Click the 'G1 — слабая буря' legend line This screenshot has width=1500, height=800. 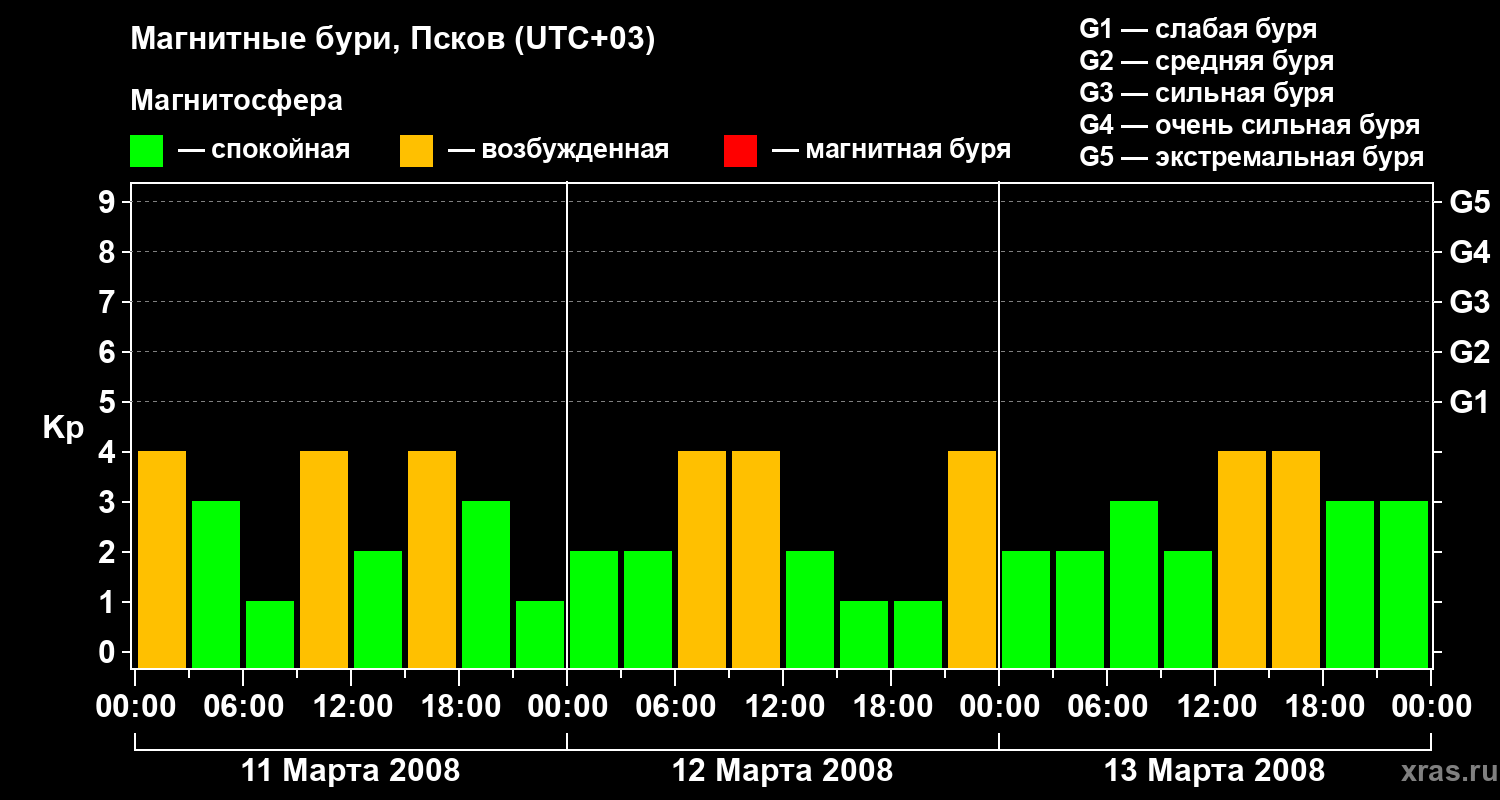pyautogui.click(x=1198, y=29)
